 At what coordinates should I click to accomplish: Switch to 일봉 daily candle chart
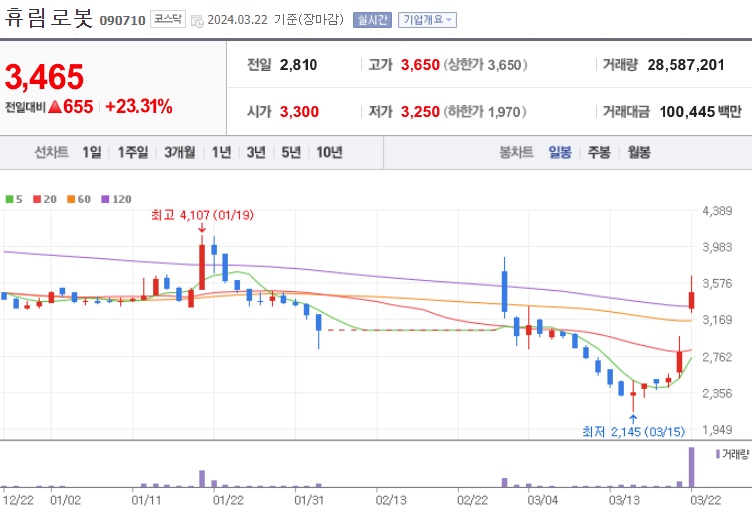tap(560, 152)
